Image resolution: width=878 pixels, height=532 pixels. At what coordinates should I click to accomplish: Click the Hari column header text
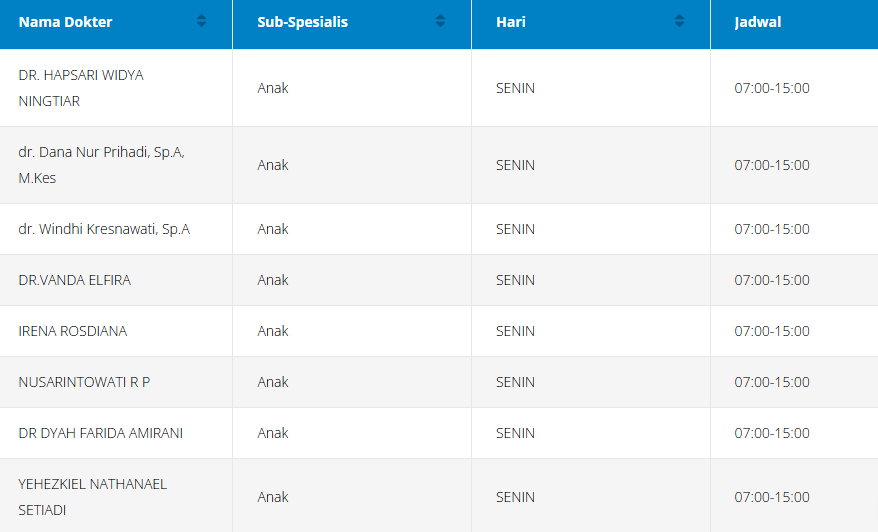coord(511,22)
